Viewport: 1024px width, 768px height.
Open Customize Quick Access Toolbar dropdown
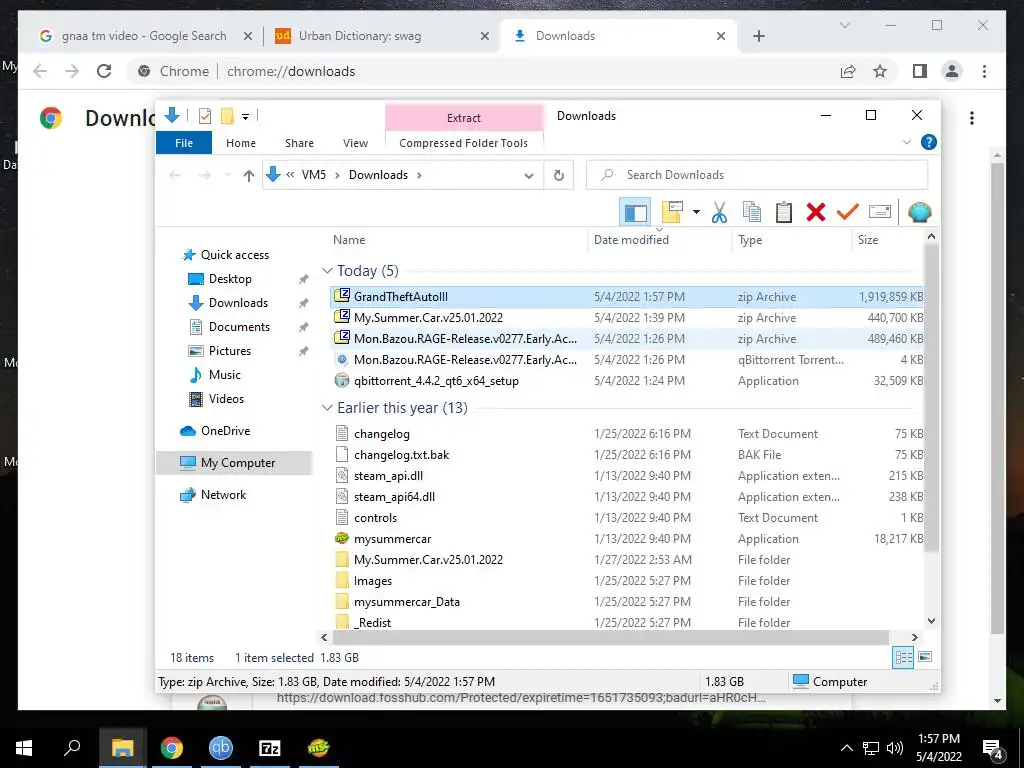pyautogui.click(x=246, y=117)
